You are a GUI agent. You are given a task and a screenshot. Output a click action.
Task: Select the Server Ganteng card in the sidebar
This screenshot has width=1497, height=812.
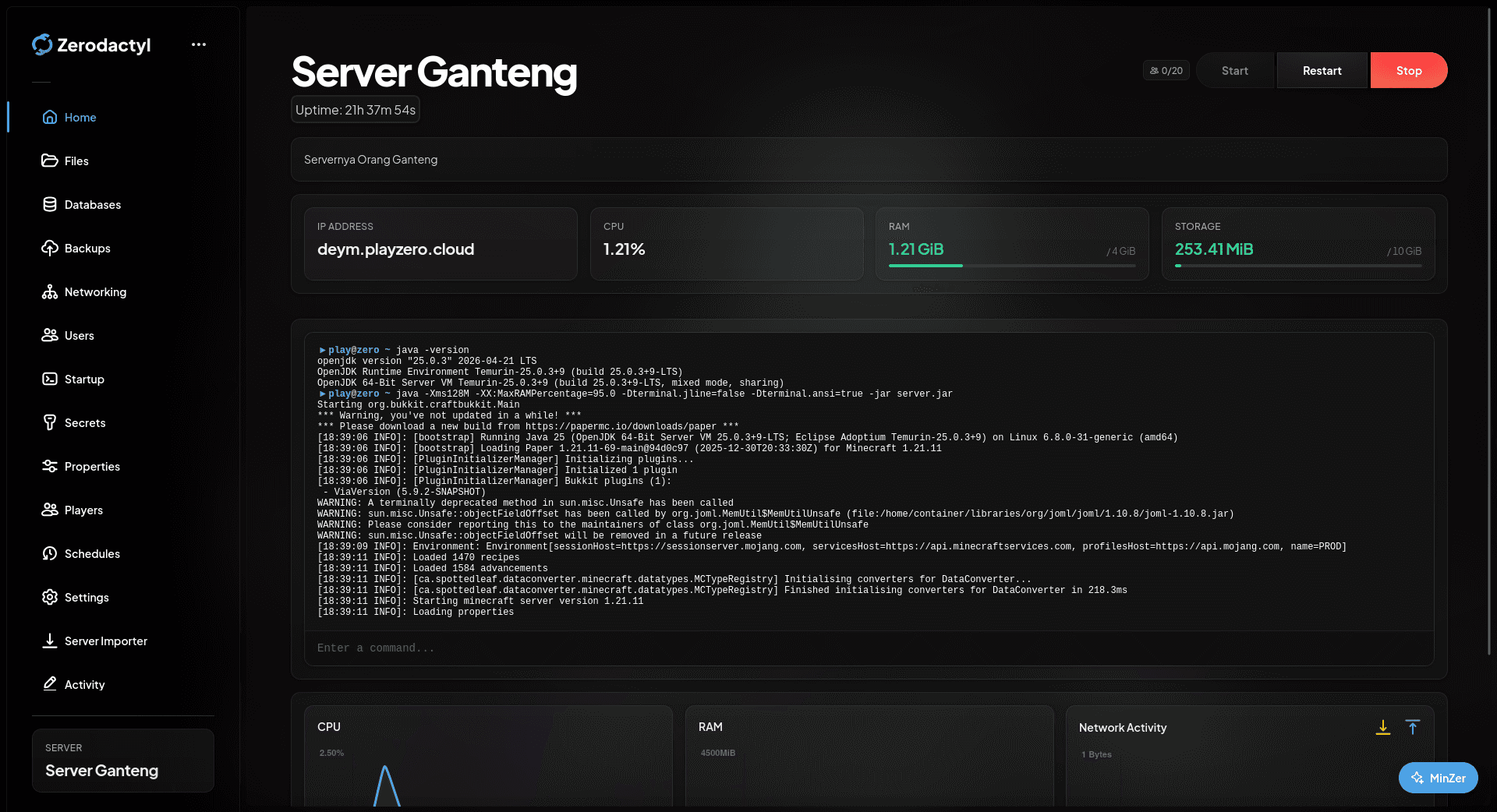tap(123, 761)
